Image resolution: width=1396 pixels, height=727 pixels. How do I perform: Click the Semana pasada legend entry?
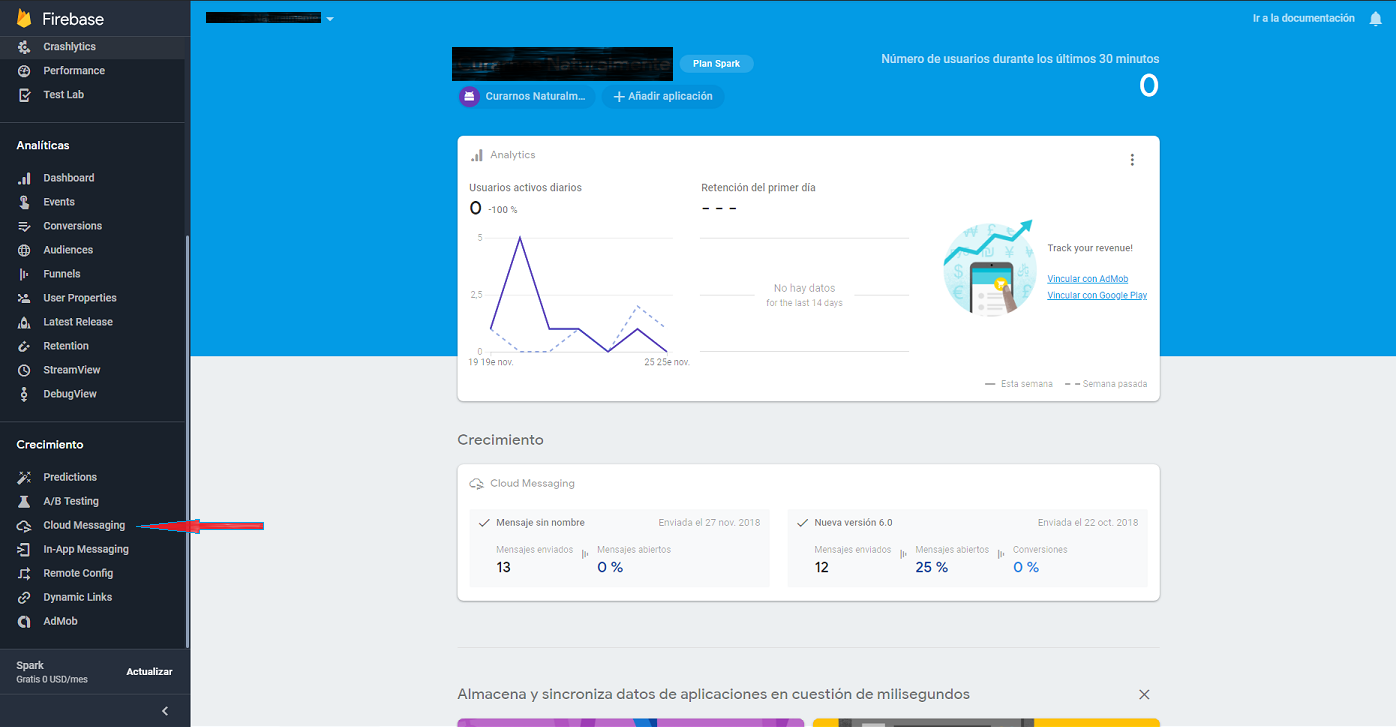coord(1105,384)
